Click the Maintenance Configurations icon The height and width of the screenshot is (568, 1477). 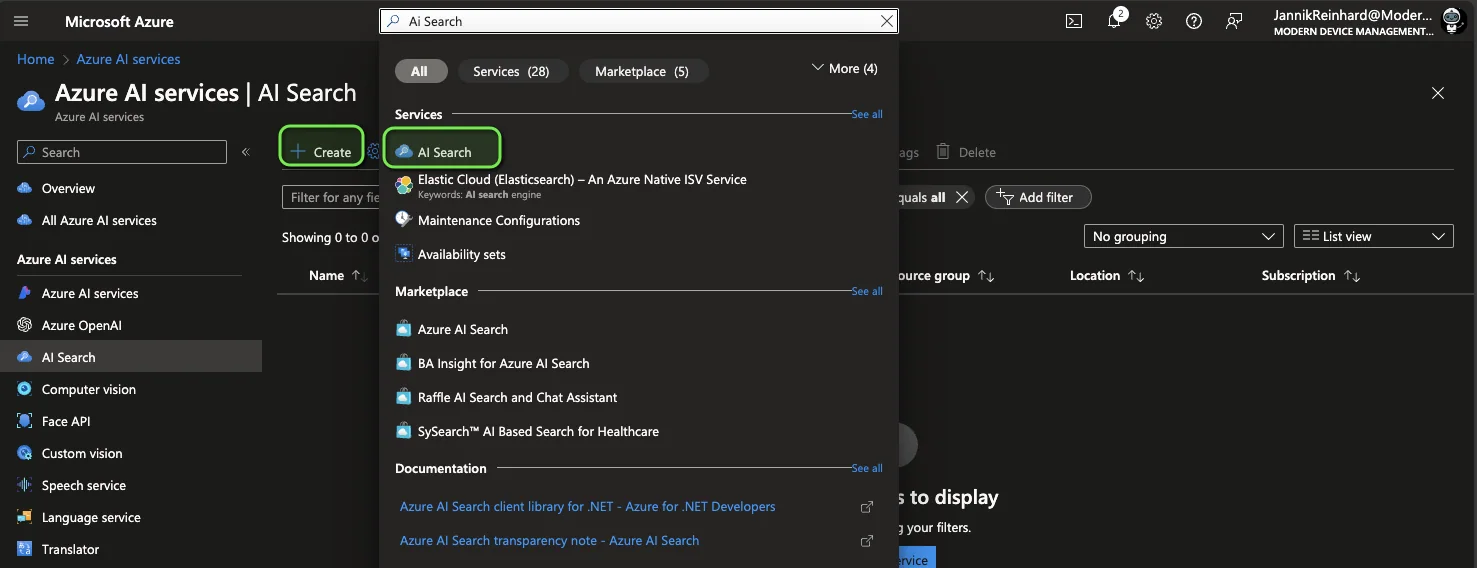[404, 220]
